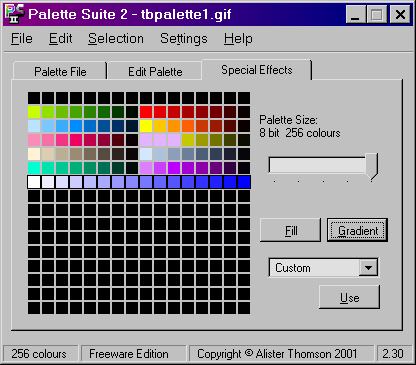The width and height of the screenshot is (416, 365).
Task: Expand the Custom dropdown arrow
Action: [368, 268]
